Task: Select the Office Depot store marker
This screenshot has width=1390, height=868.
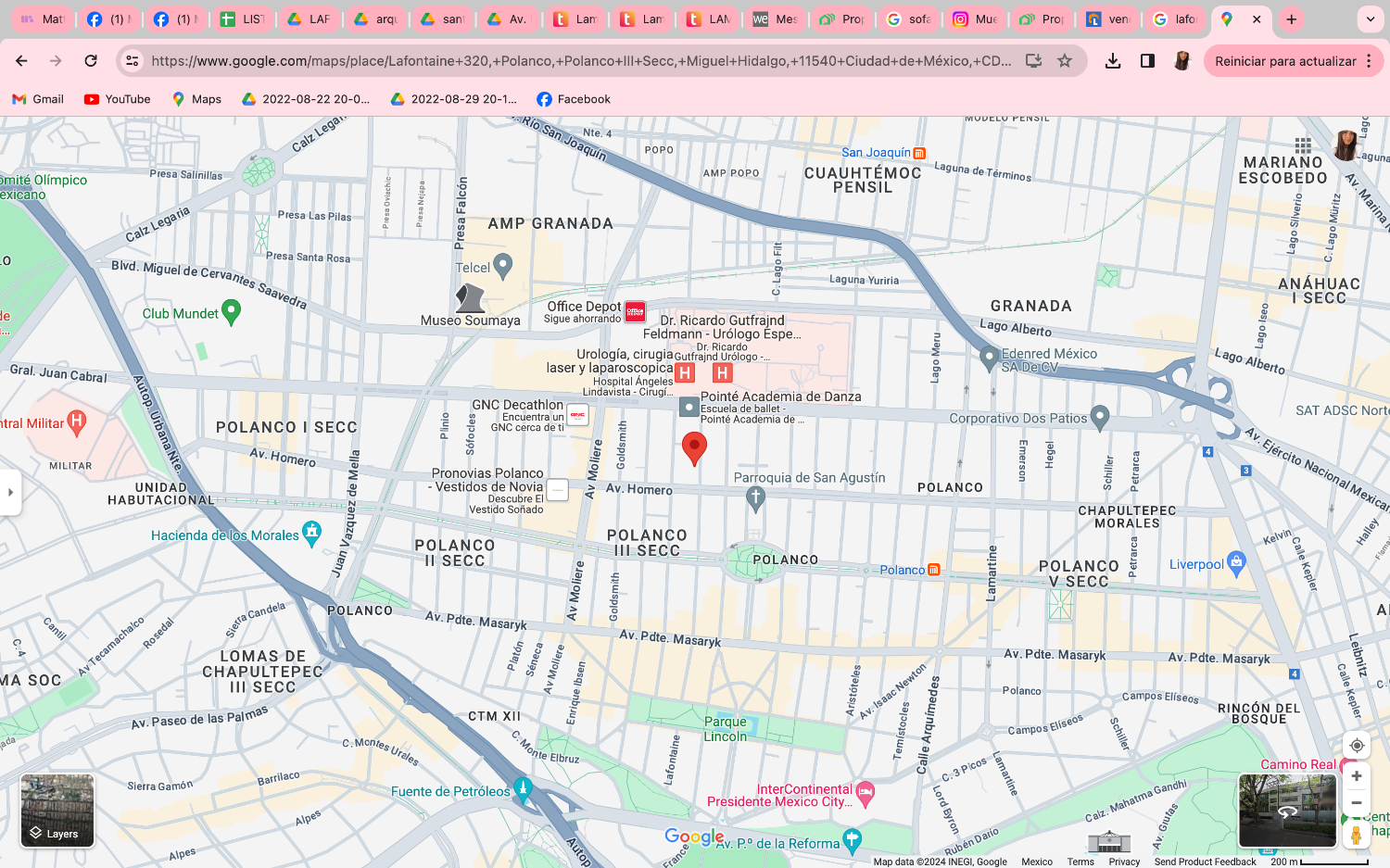Action: click(x=635, y=312)
